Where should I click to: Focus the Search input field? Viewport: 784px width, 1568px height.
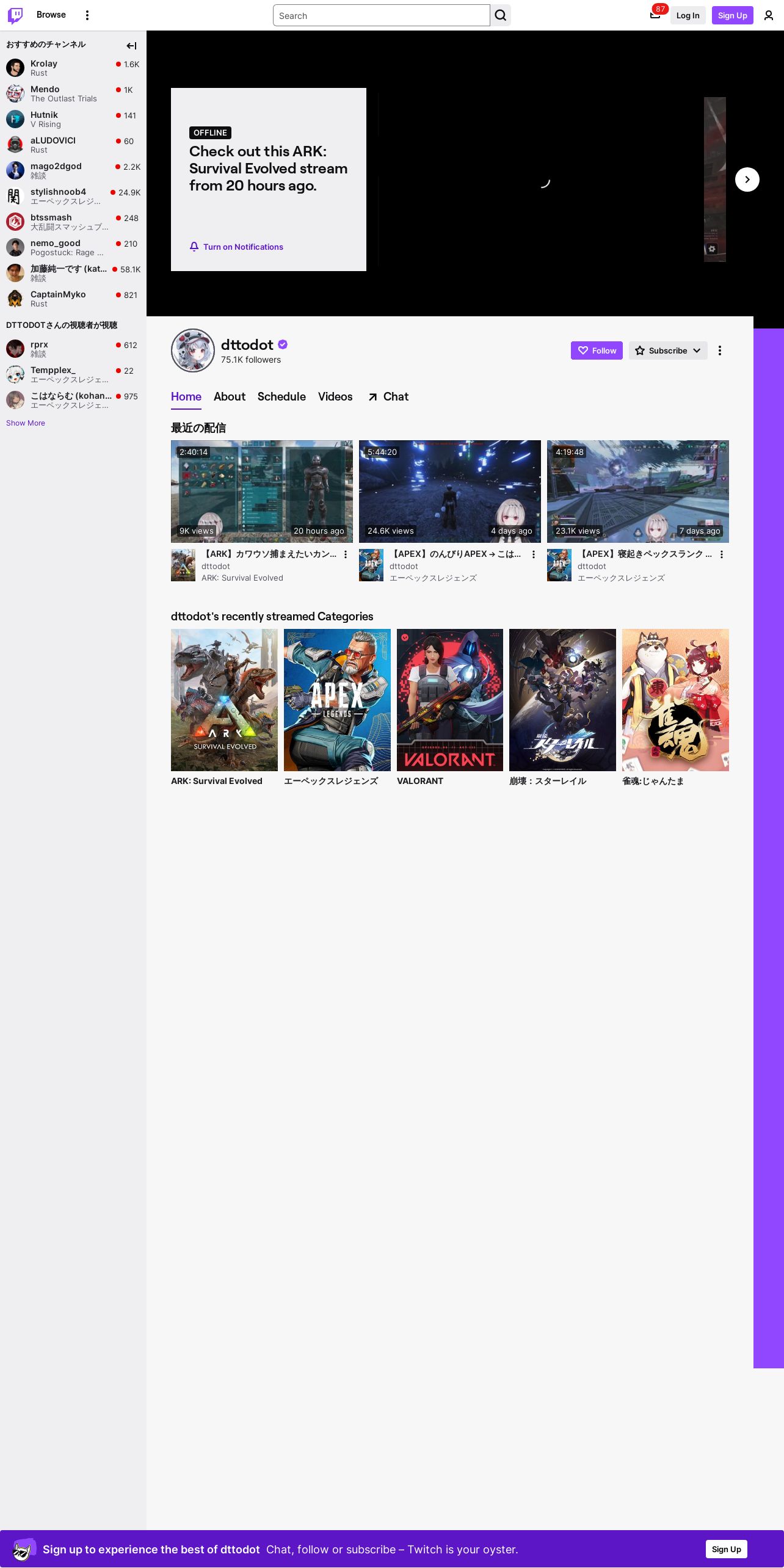pyautogui.click(x=382, y=15)
